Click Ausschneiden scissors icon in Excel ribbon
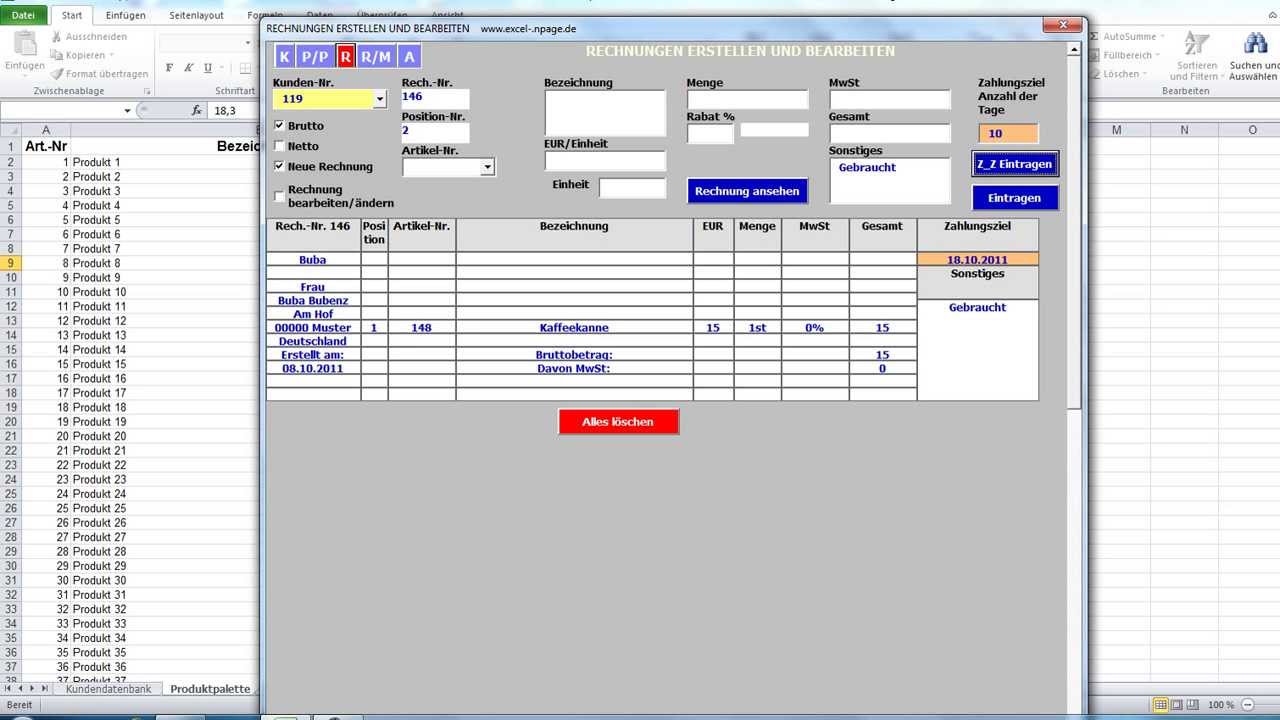1280x720 pixels. pyautogui.click(x=57, y=37)
